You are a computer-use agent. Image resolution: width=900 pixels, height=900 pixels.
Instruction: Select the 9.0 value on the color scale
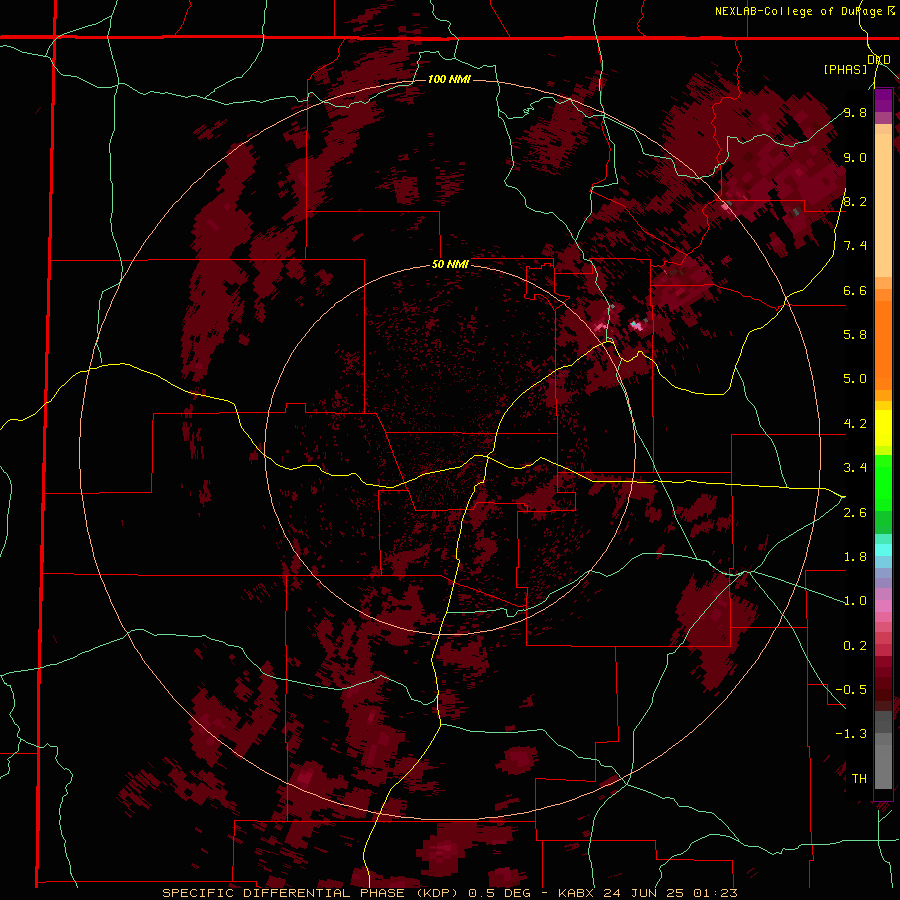pos(855,157)
